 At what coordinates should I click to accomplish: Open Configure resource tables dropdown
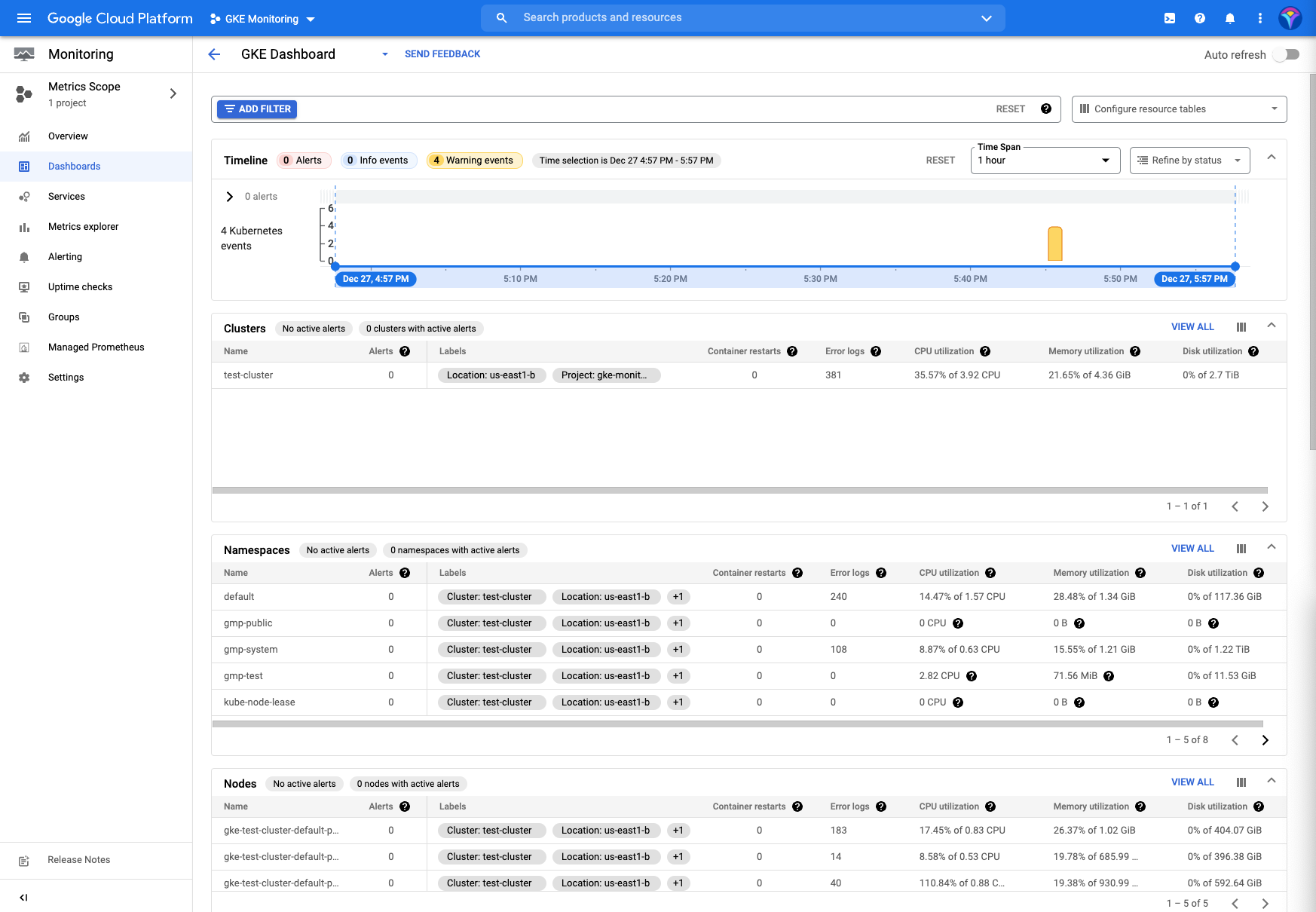(1179, 109)
